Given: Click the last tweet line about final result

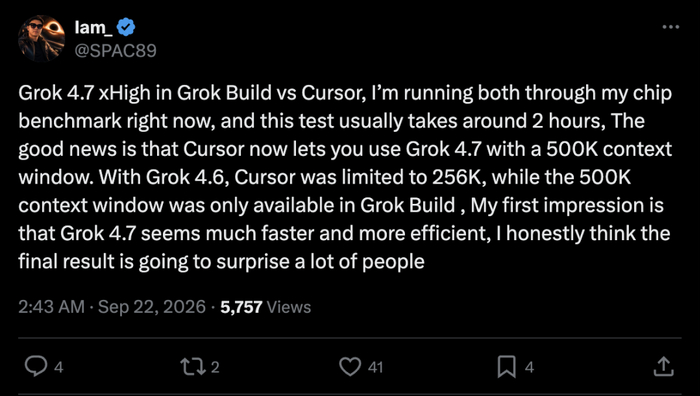Looking at the screenshot, I should 221,262.
